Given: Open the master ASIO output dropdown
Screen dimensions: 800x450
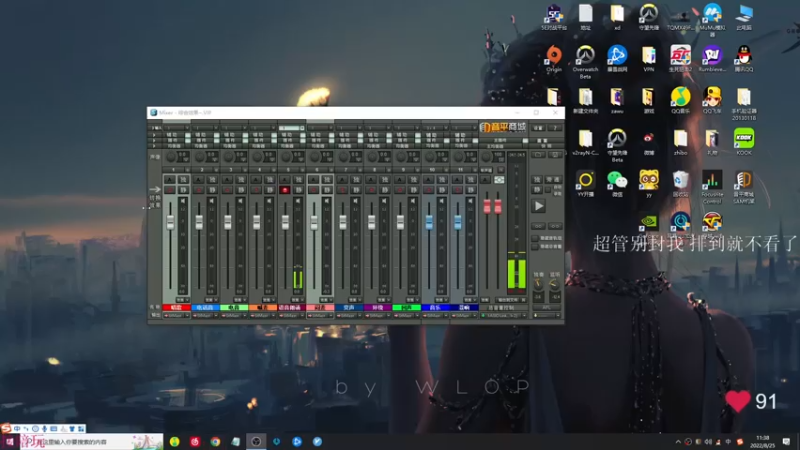Looking at the screenshot, I should 503,316.
